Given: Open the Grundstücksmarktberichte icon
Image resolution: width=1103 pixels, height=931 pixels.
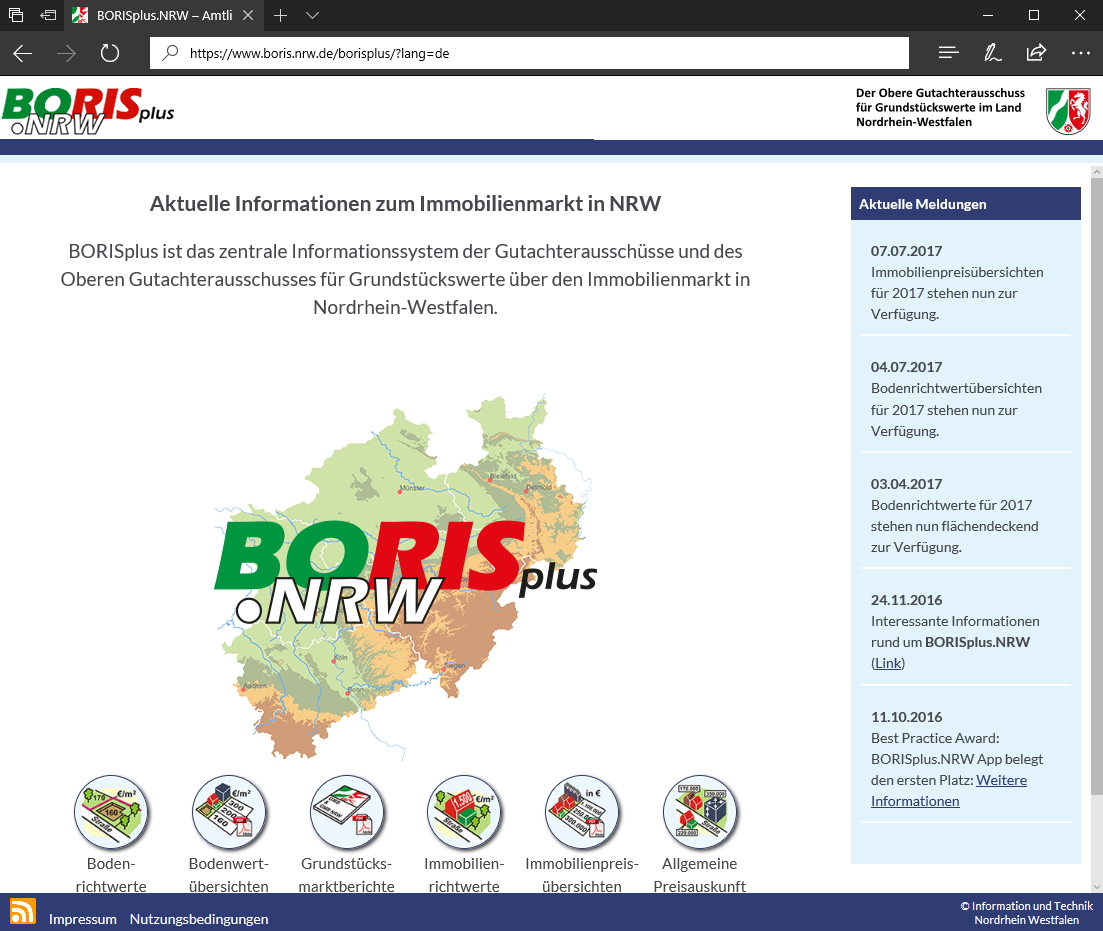Looking at the screenshot, I should click(347, 812).
